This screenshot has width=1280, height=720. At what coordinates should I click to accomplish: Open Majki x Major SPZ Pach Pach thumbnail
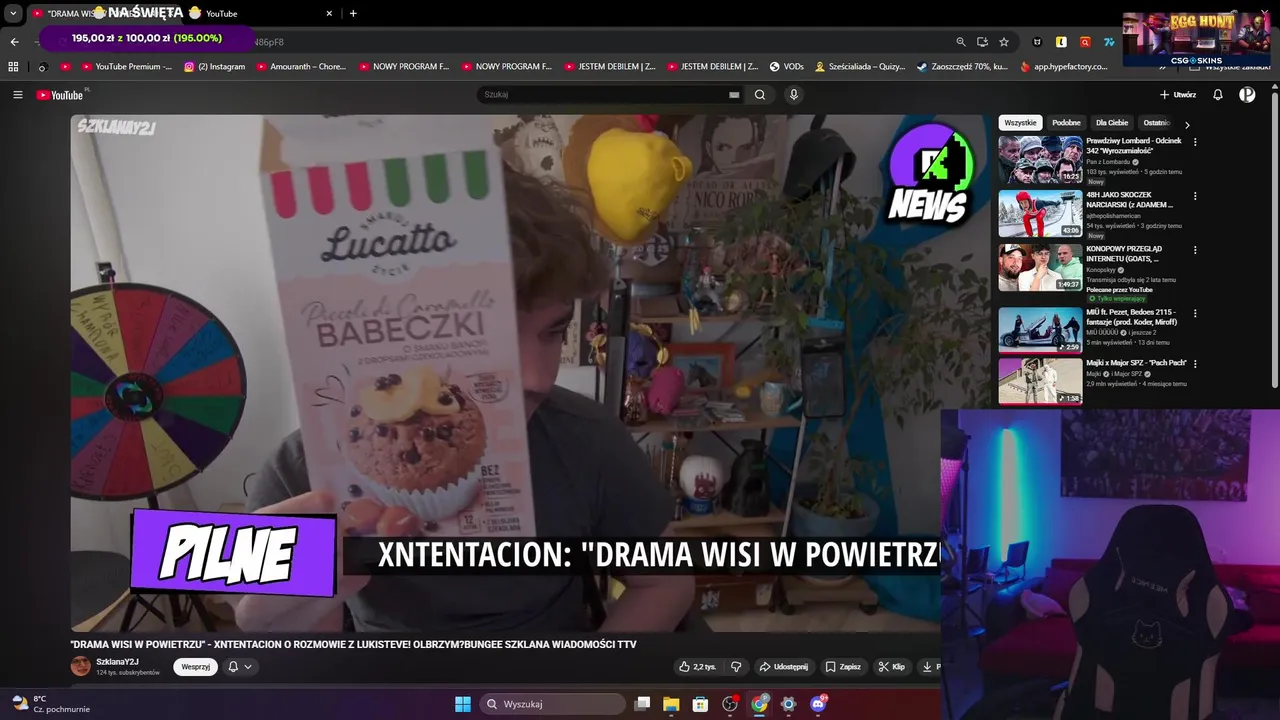click(x=1040, y=381)
